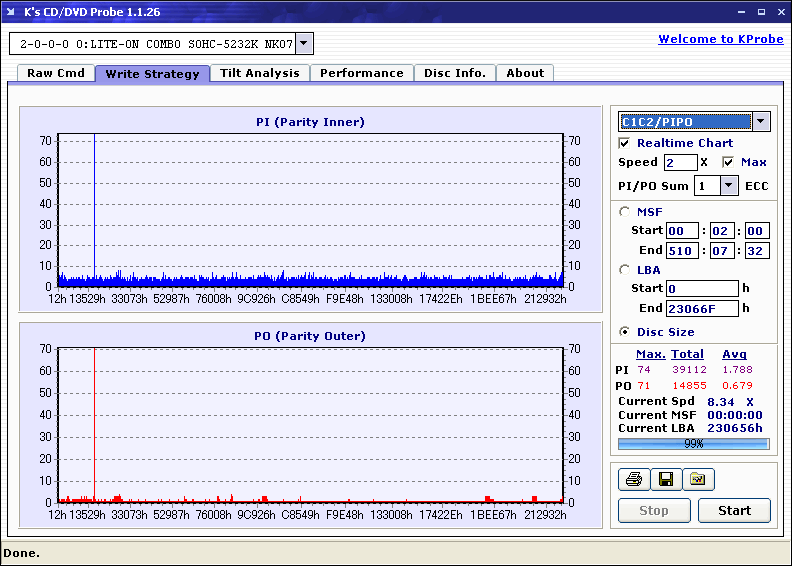Viewport: 792px width, 566px height.
Task: Click the Speed input field
Action: (680, 162)
